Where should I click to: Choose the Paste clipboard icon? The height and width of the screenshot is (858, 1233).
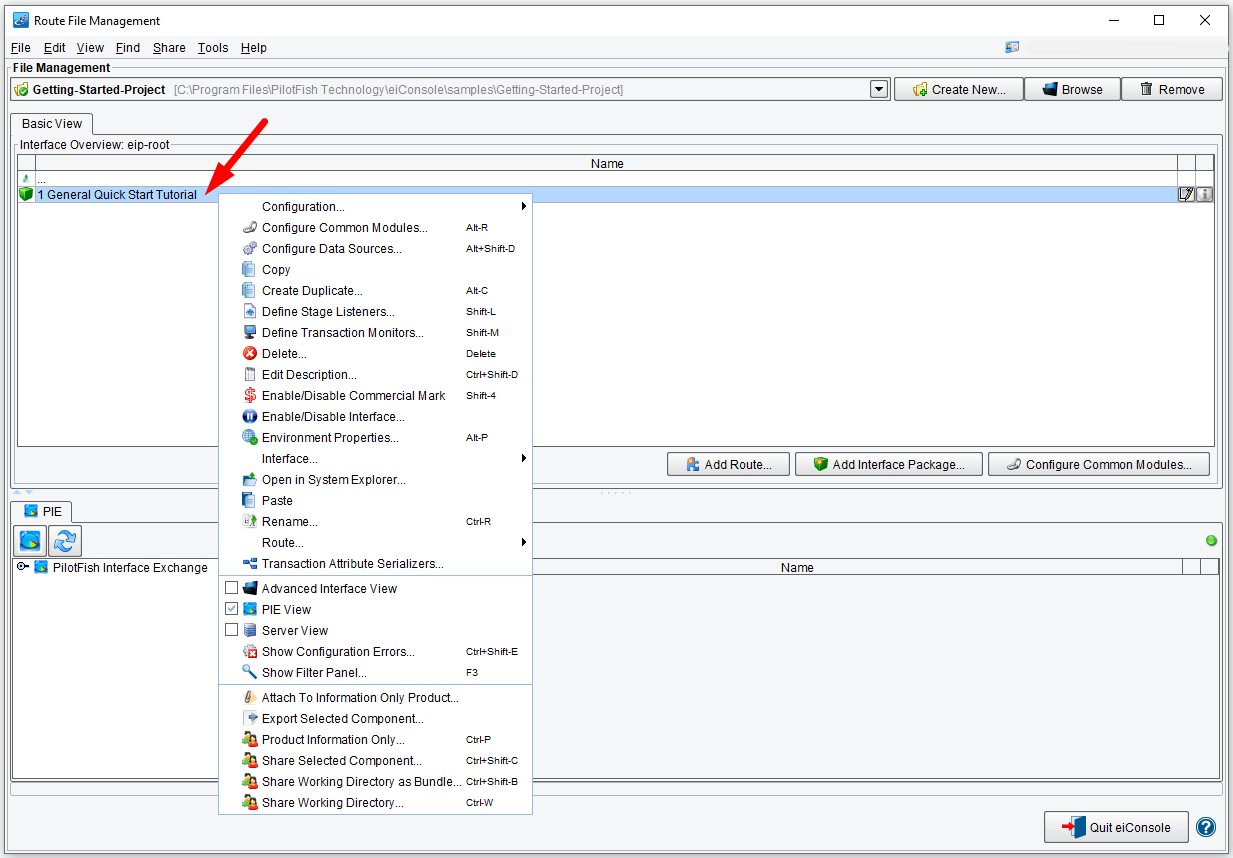(250, 501)
